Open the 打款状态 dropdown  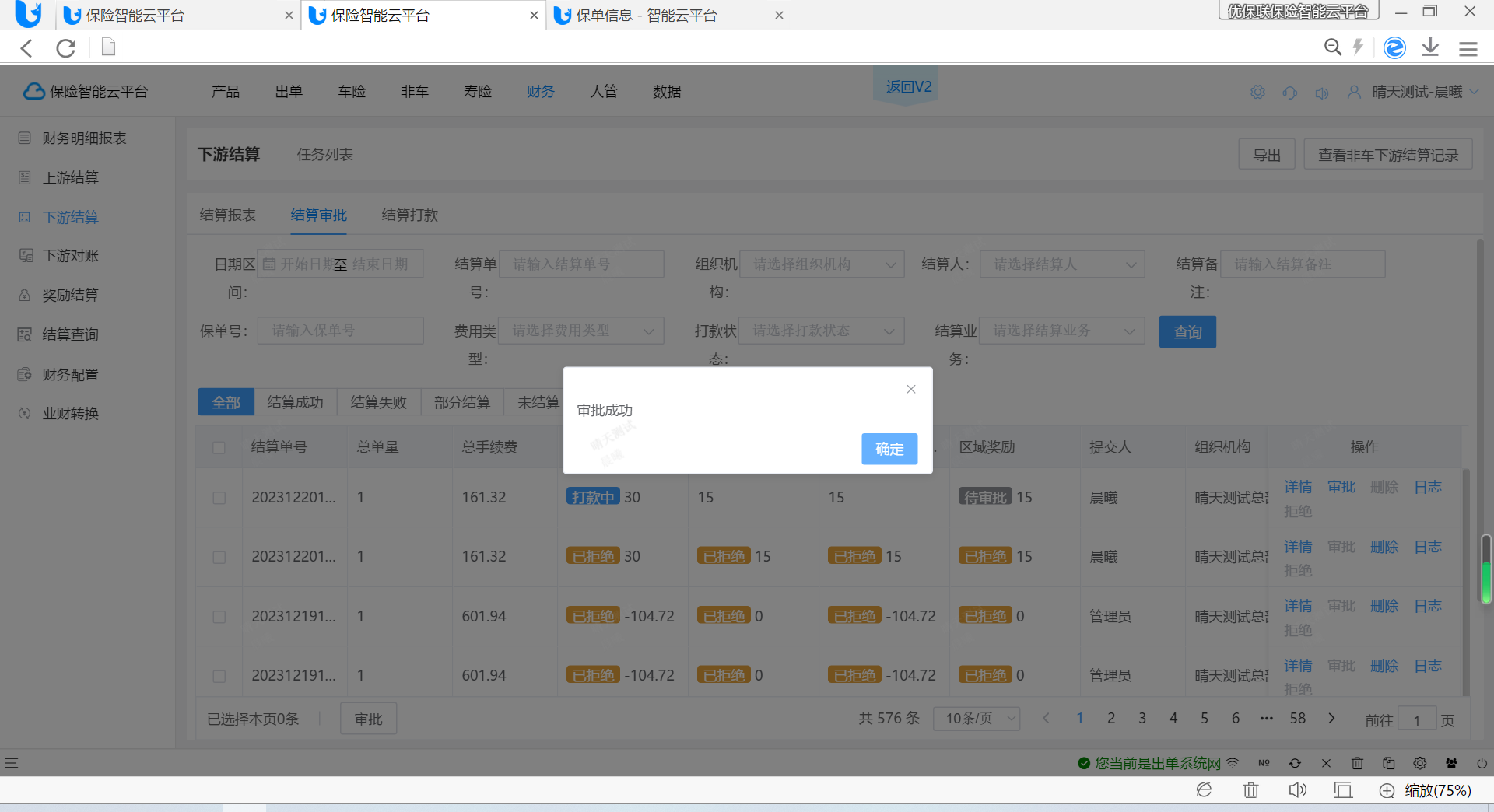coord(822,331)
